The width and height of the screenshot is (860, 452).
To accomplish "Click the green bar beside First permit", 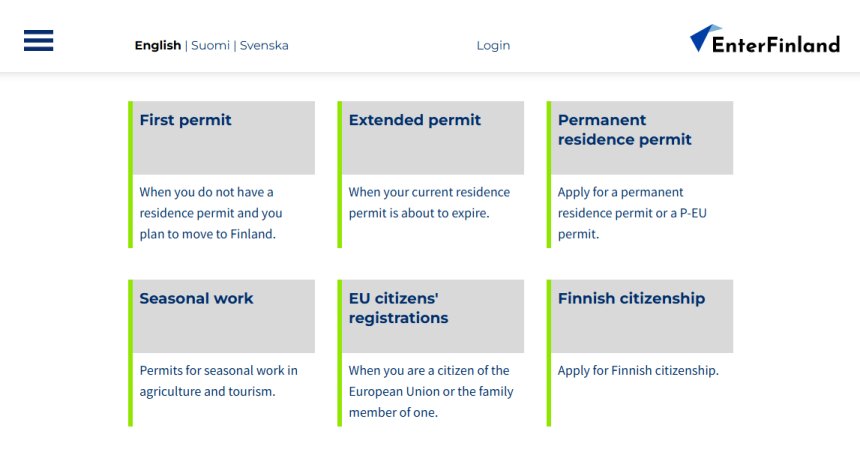I will coord(130,174).
